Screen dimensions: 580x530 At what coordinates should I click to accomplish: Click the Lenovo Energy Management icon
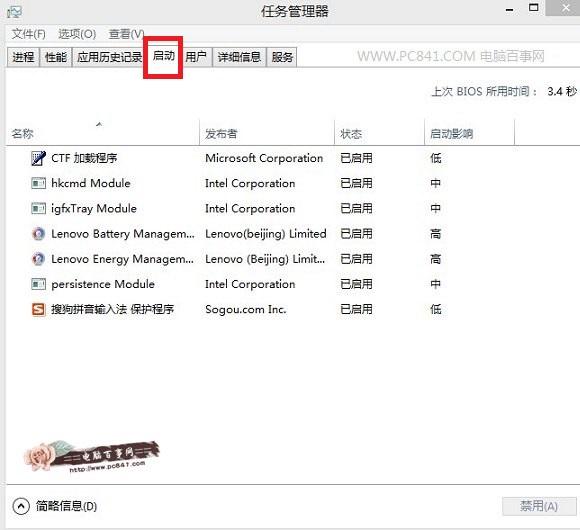click(38, 259)
